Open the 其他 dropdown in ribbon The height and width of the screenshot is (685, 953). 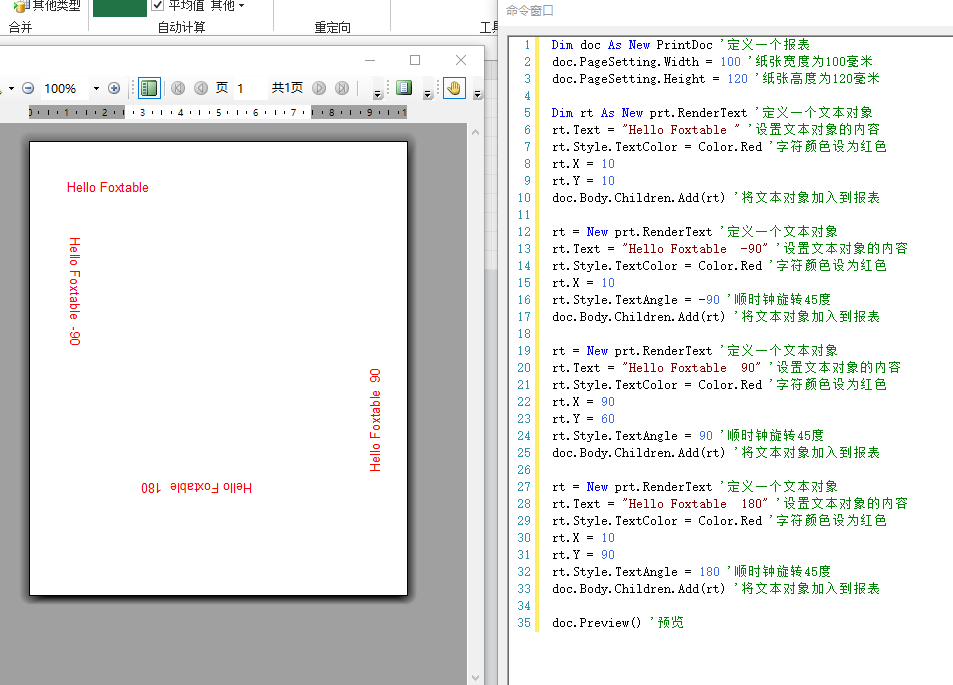(227, 5)
